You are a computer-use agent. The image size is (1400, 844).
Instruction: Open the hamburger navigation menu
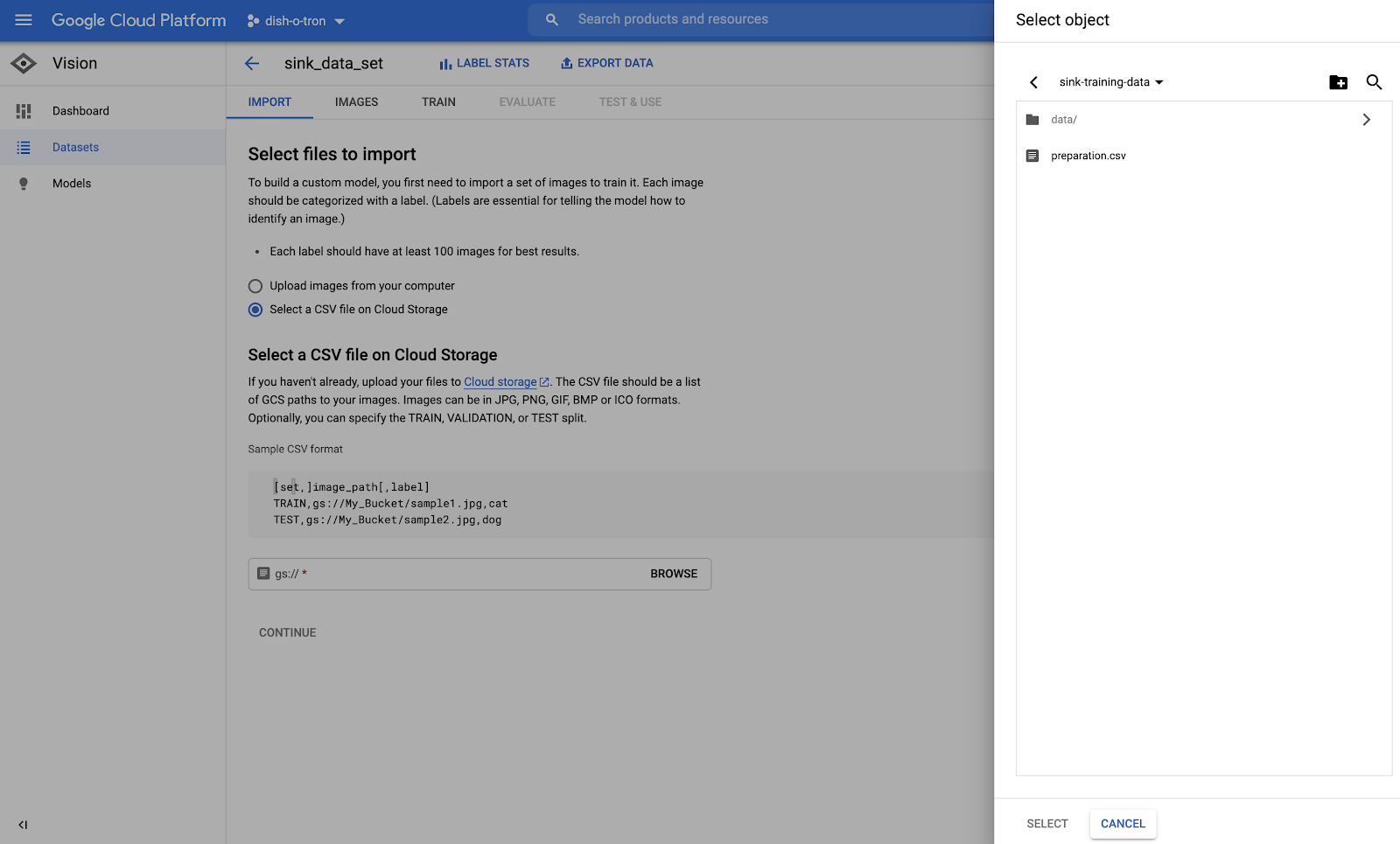pos(24,20)
